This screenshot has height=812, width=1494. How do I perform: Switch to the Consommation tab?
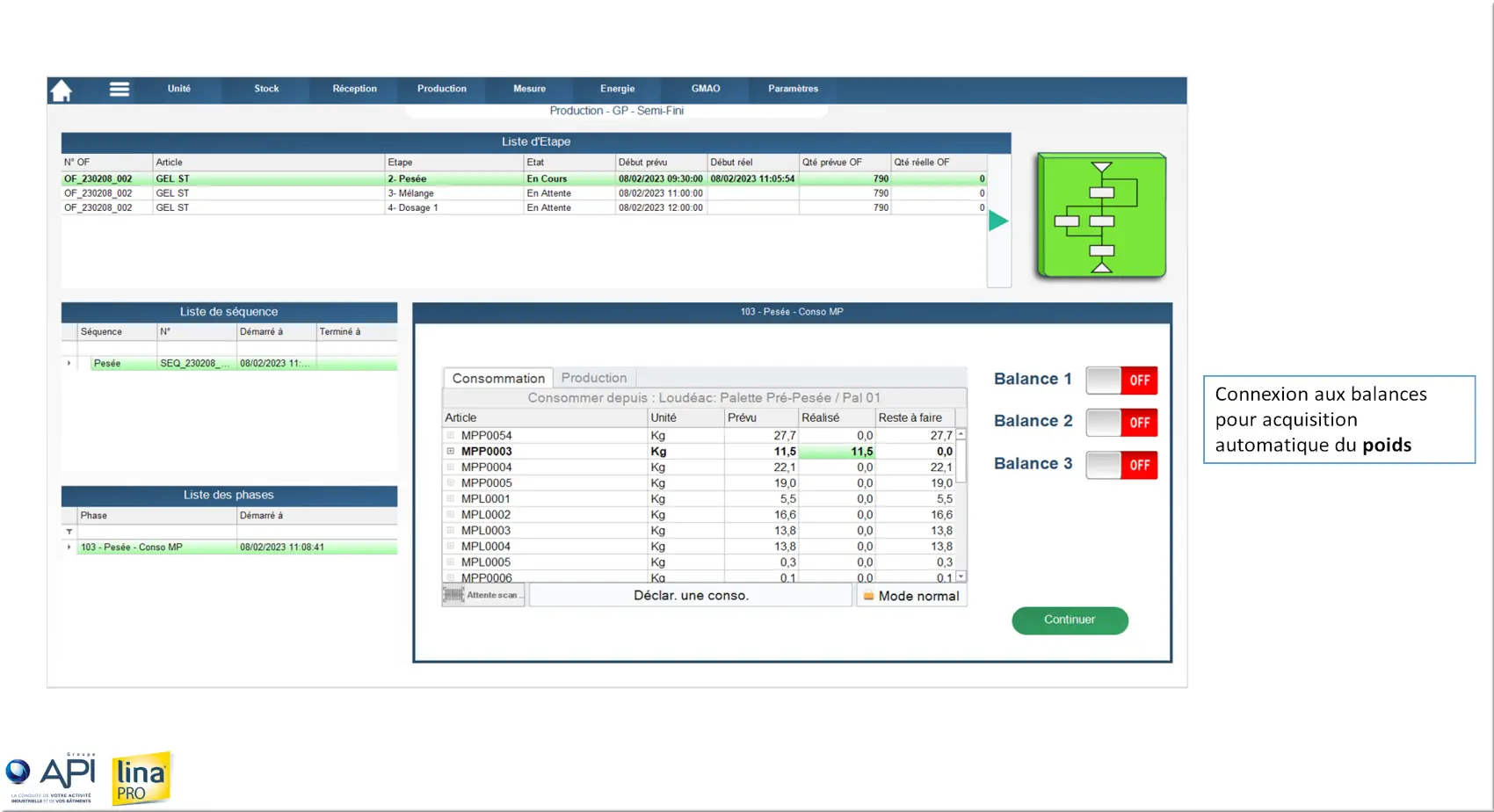(x=498, y=378)
